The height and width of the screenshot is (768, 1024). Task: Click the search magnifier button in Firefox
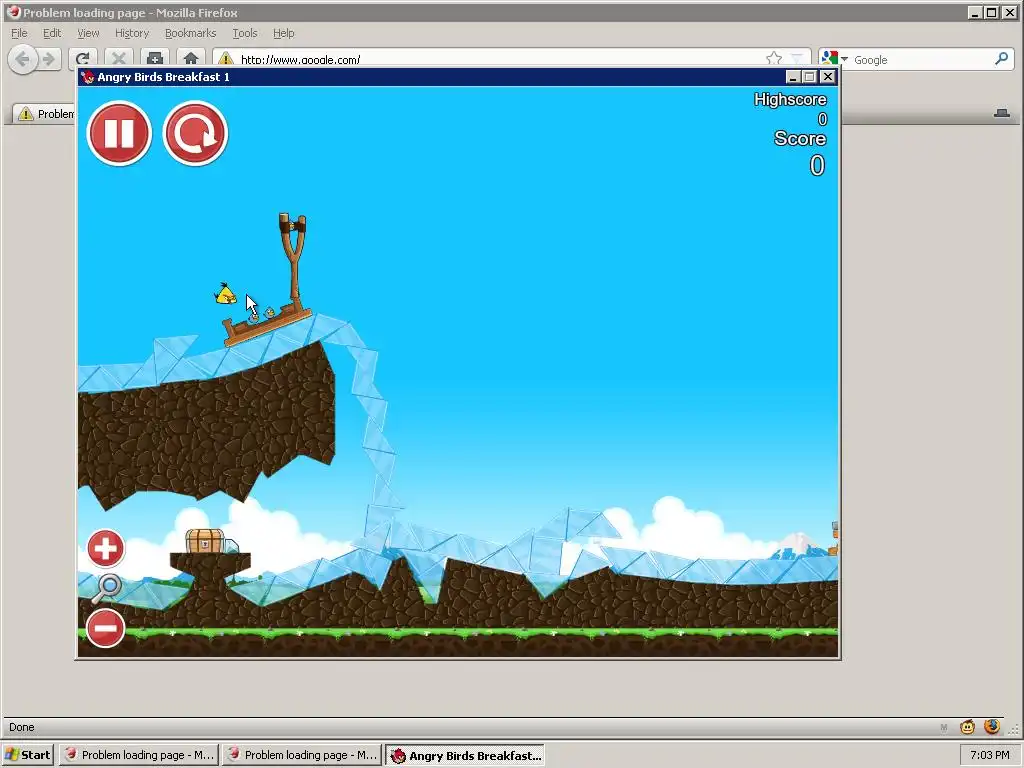[x=1001, y=59]
